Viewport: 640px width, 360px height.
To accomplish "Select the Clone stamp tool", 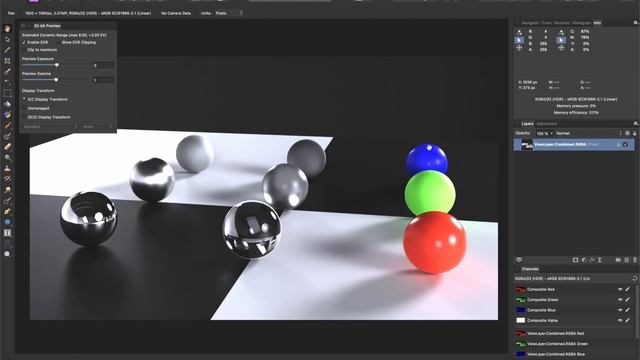I will [x=7, y=168].
